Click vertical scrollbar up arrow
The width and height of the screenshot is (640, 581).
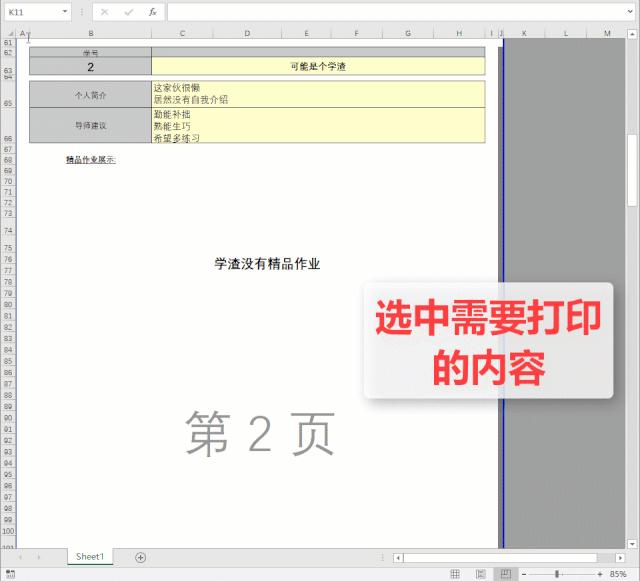pyautogui.click(x=632, y=34)
